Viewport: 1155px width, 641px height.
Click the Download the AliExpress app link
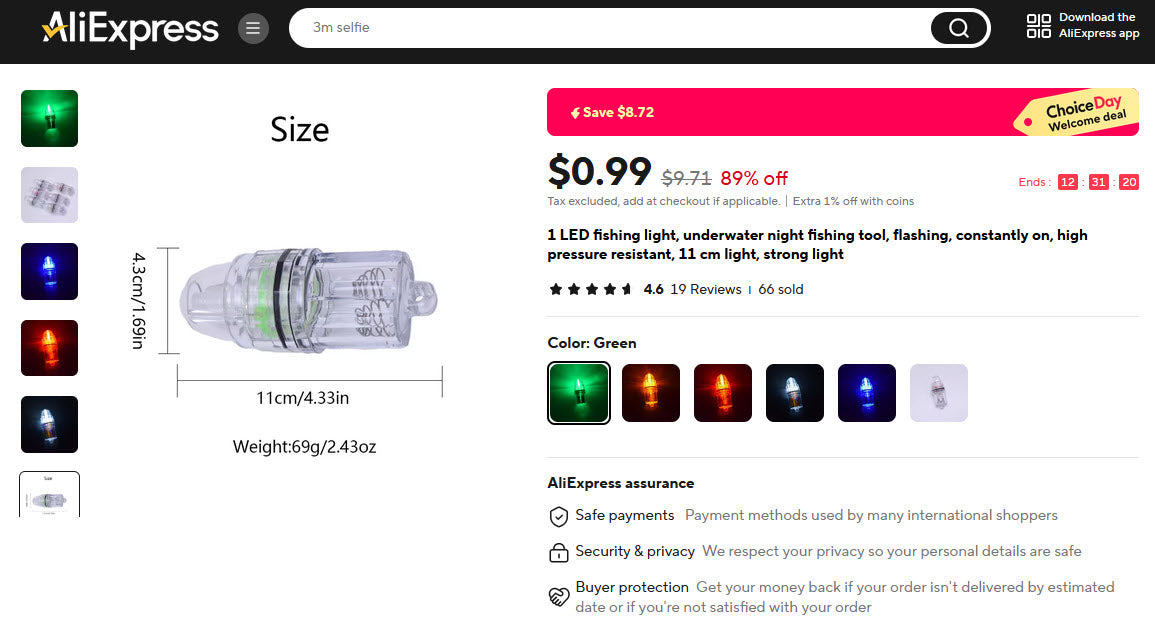coord(1099,25)
